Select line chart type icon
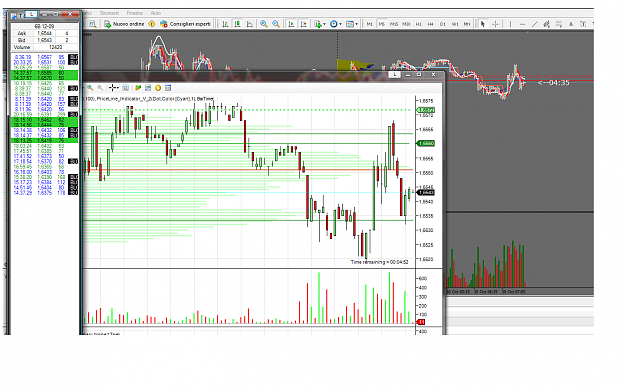 click(x=250, y=24)
